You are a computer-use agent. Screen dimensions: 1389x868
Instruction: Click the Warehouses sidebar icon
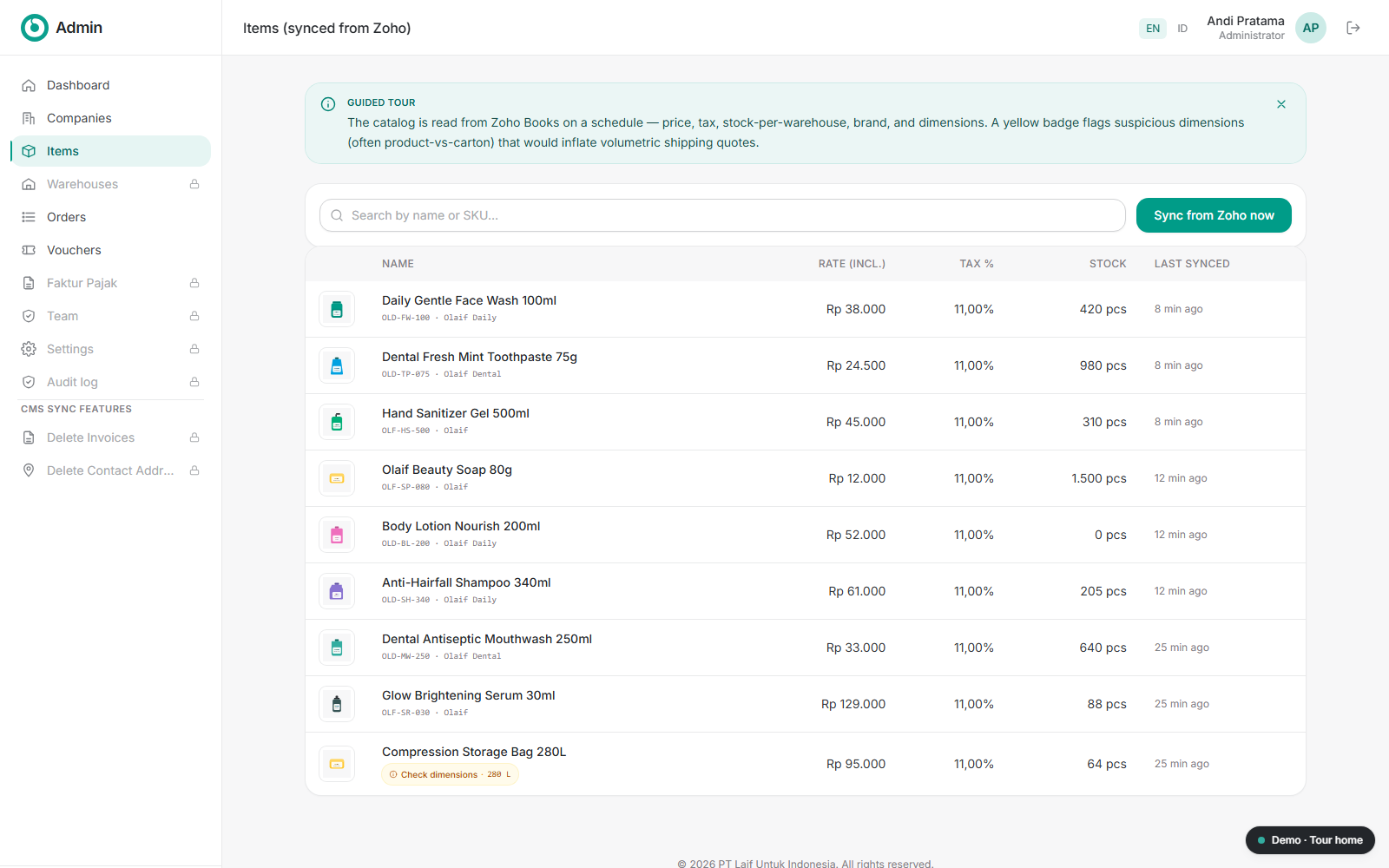click(x=29, y=184)
